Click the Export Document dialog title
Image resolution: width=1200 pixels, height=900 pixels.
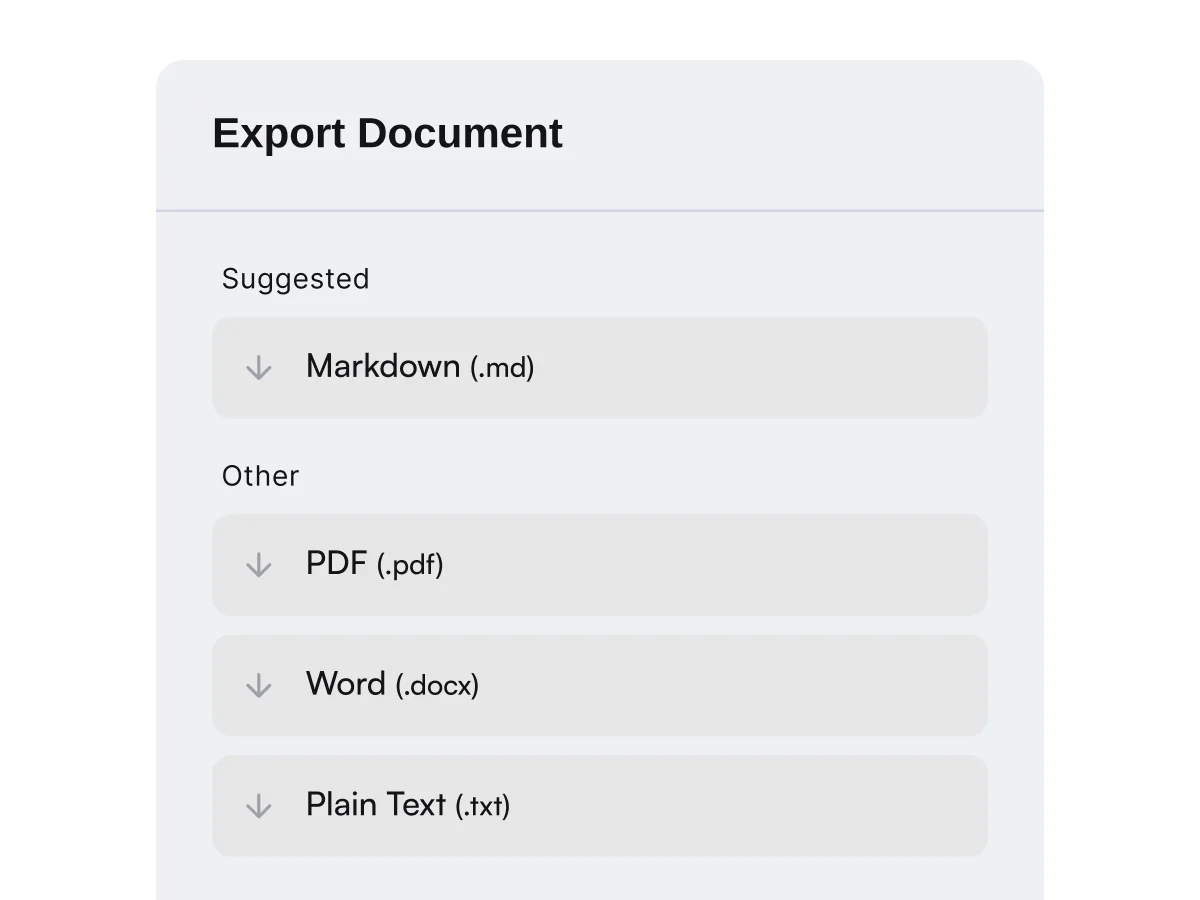pyautogui.click(x=387, y=133)
